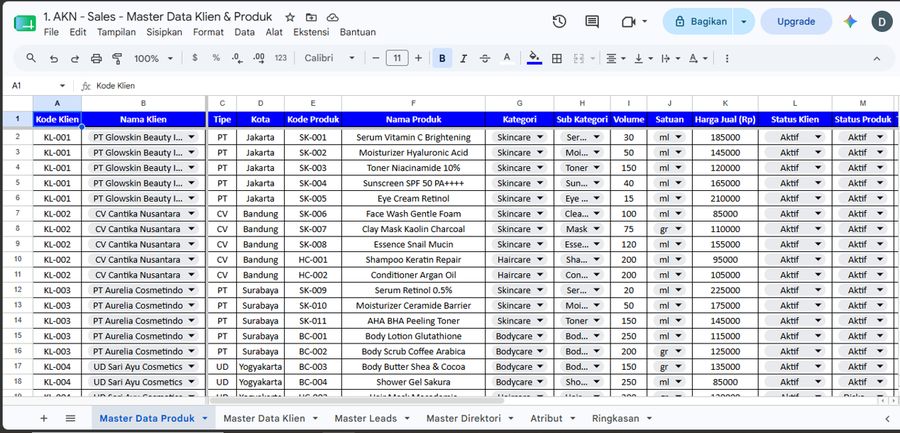
Task: Click the name box A1
Action: (38, 86)
